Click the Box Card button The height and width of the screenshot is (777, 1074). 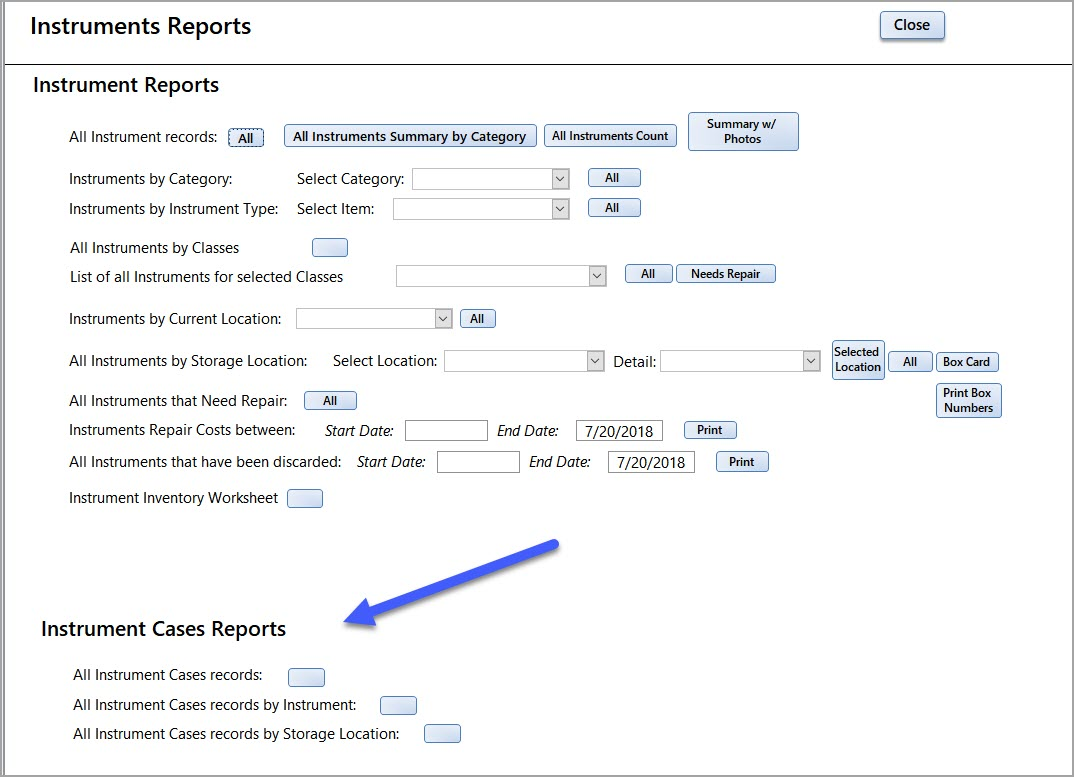click(x=966, y=362)
